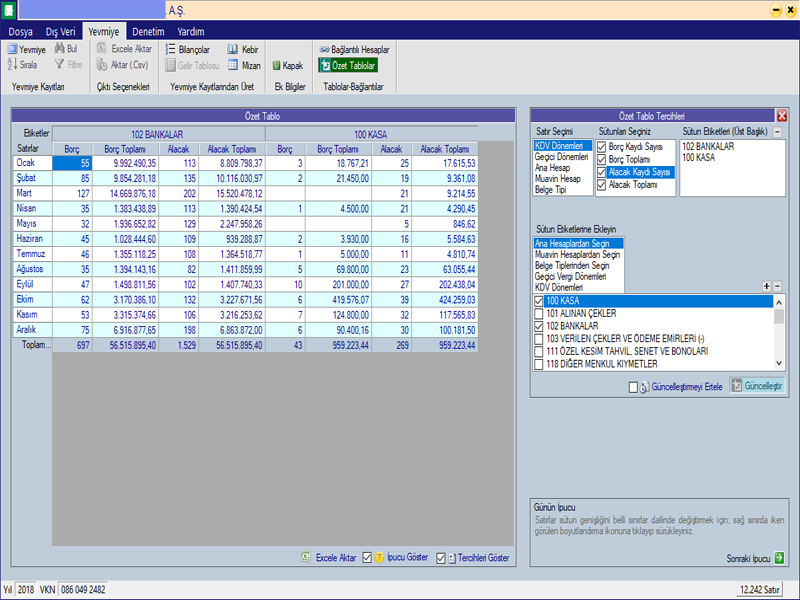
Task: Click the Özet Tablolar ribbon button
Action: [x=348, y=65]
